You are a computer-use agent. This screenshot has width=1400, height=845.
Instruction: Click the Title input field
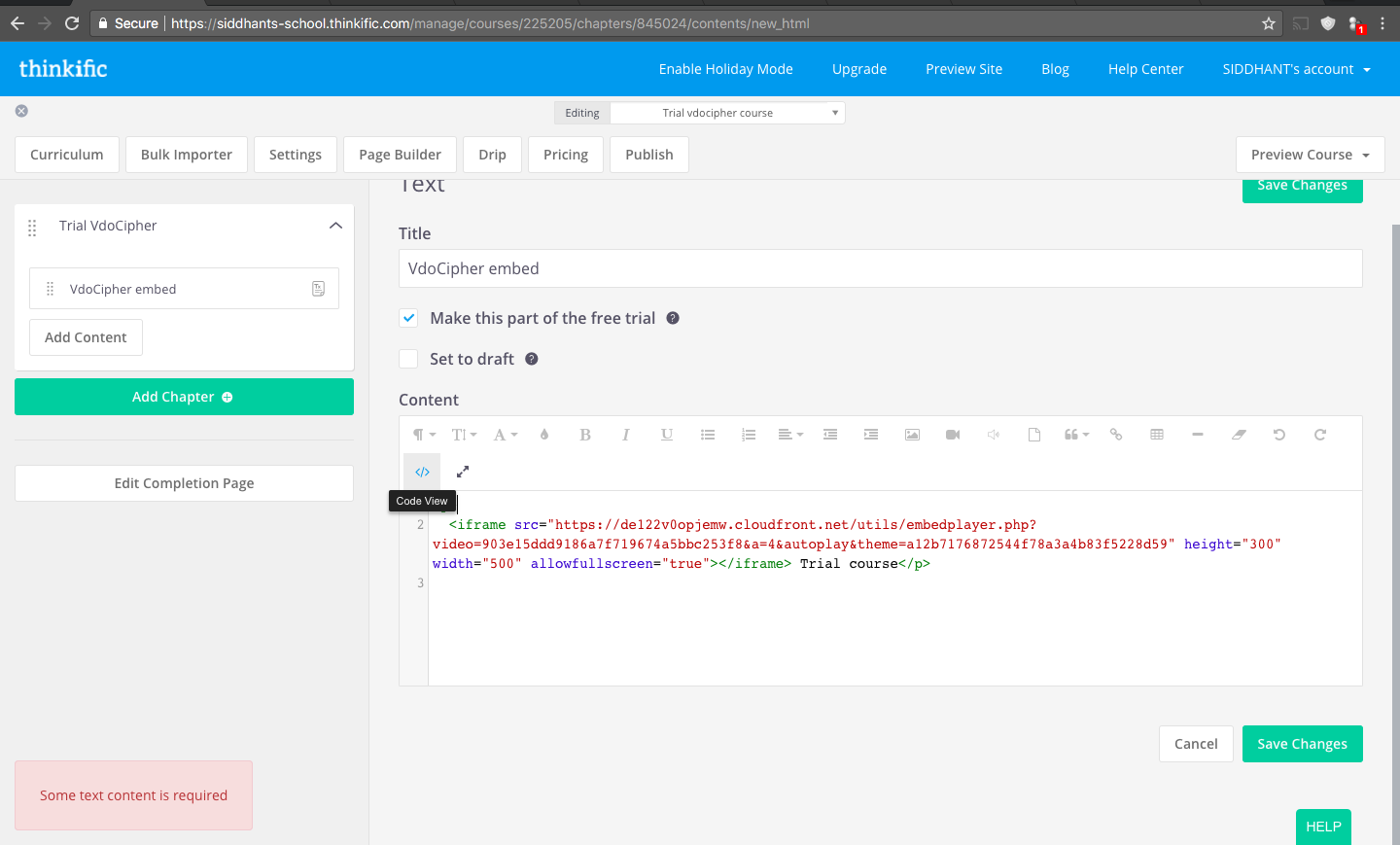tap(880, 268)
